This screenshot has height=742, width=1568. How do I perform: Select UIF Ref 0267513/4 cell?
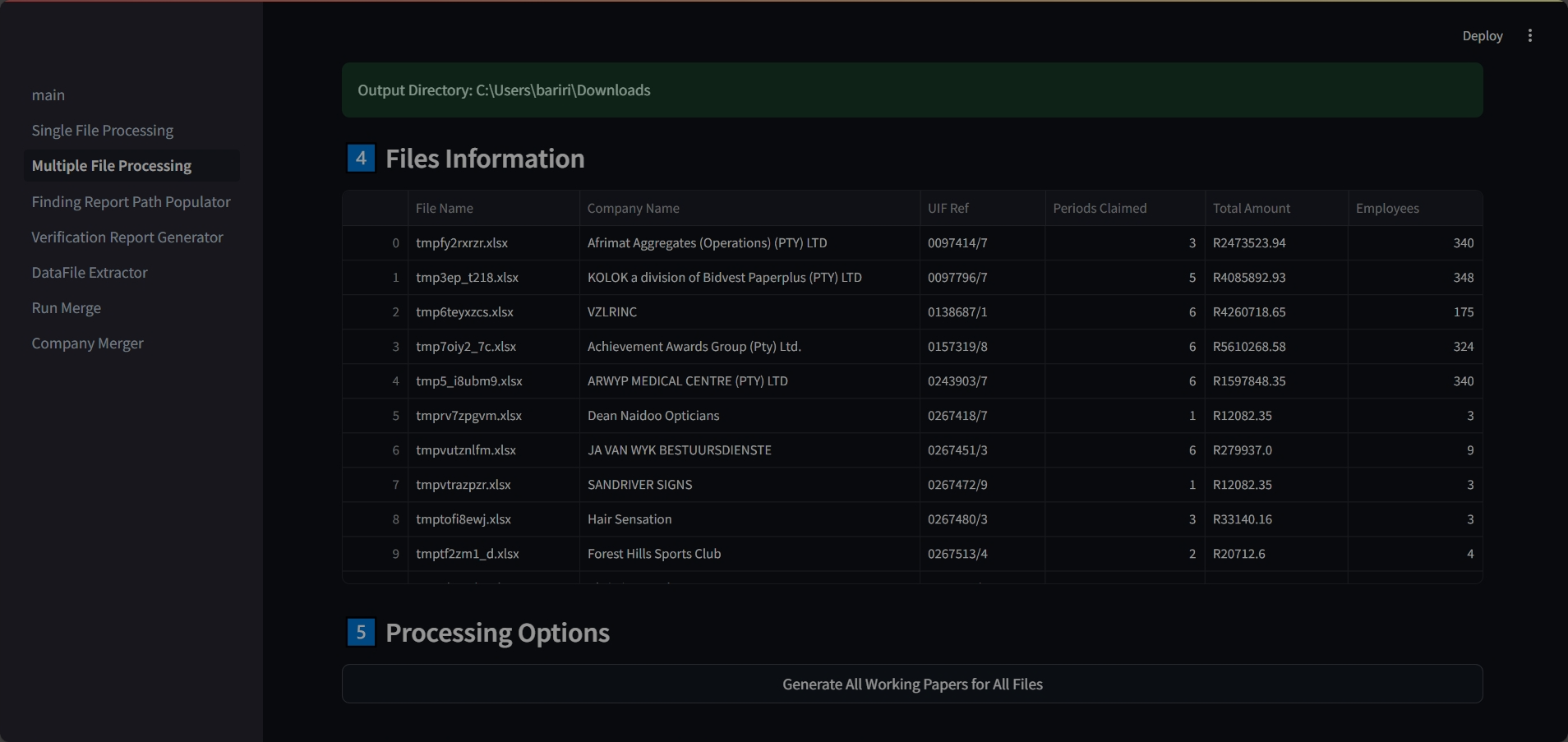[x=982, y=554]
